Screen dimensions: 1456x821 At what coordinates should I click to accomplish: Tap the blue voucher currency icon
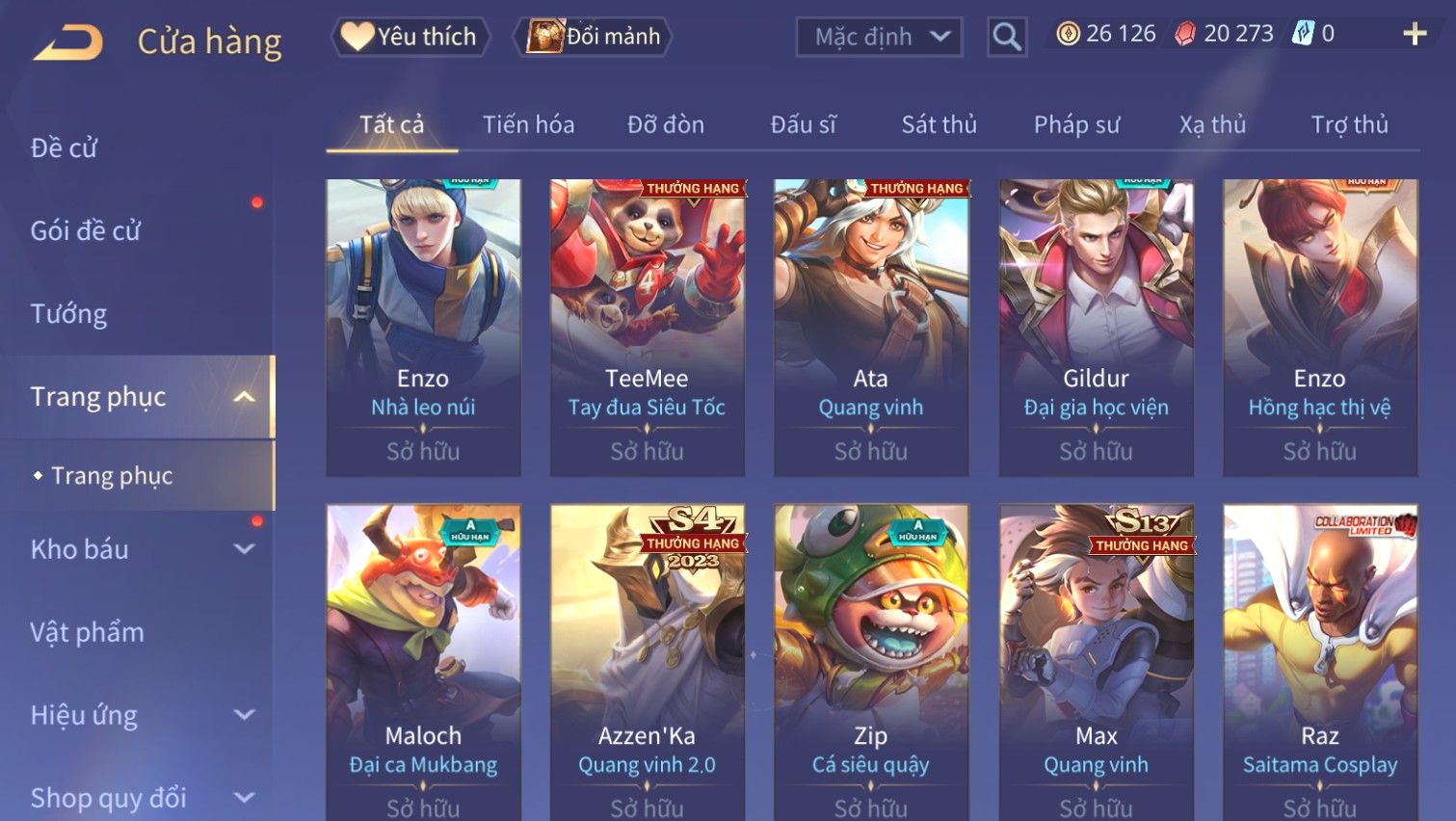pos(1303,34)
